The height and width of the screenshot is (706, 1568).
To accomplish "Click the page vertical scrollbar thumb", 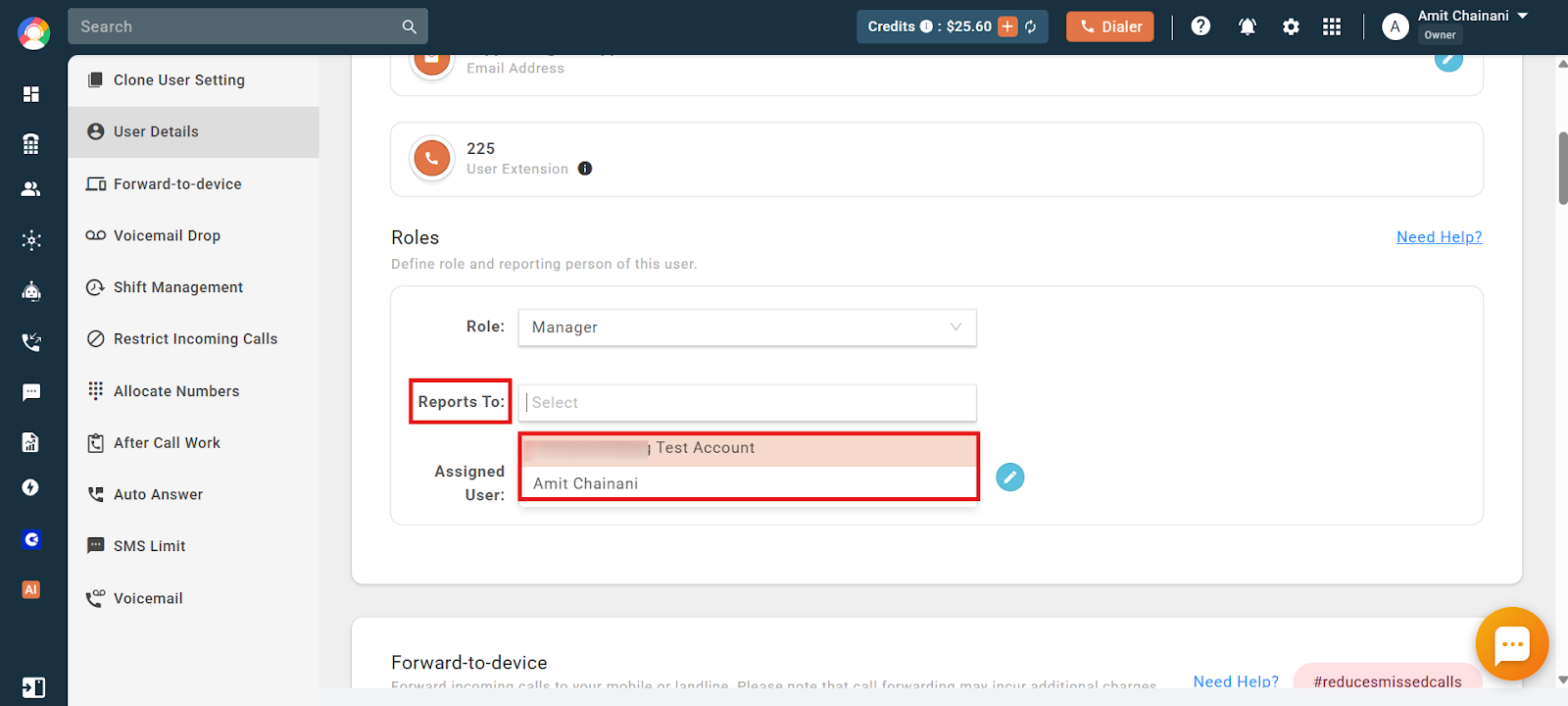I will tap(1563, 167).
